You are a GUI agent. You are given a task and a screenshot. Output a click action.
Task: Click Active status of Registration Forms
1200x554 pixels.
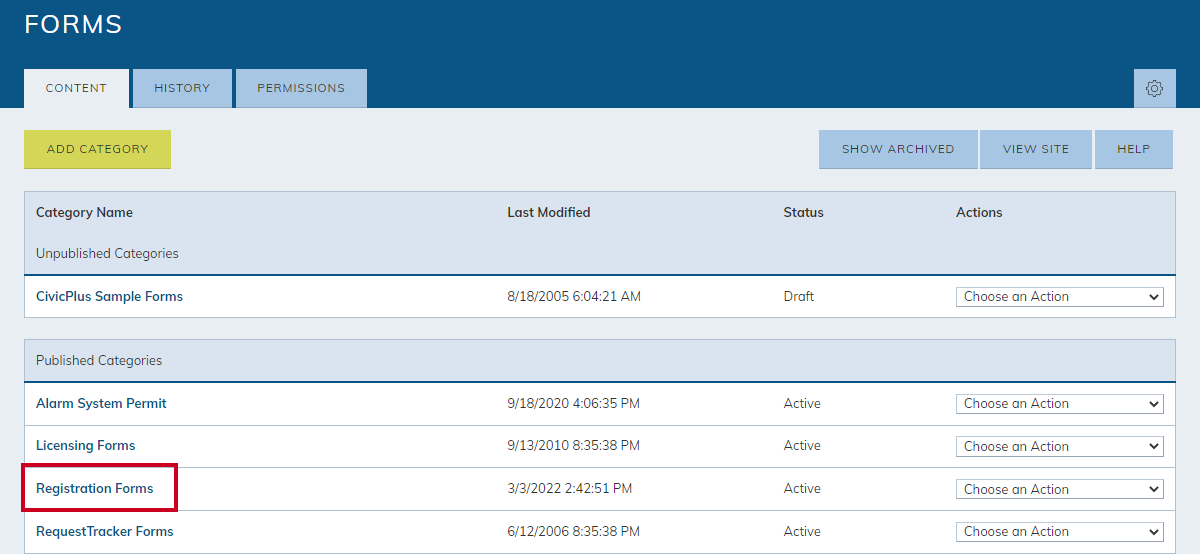pos(802,488)
